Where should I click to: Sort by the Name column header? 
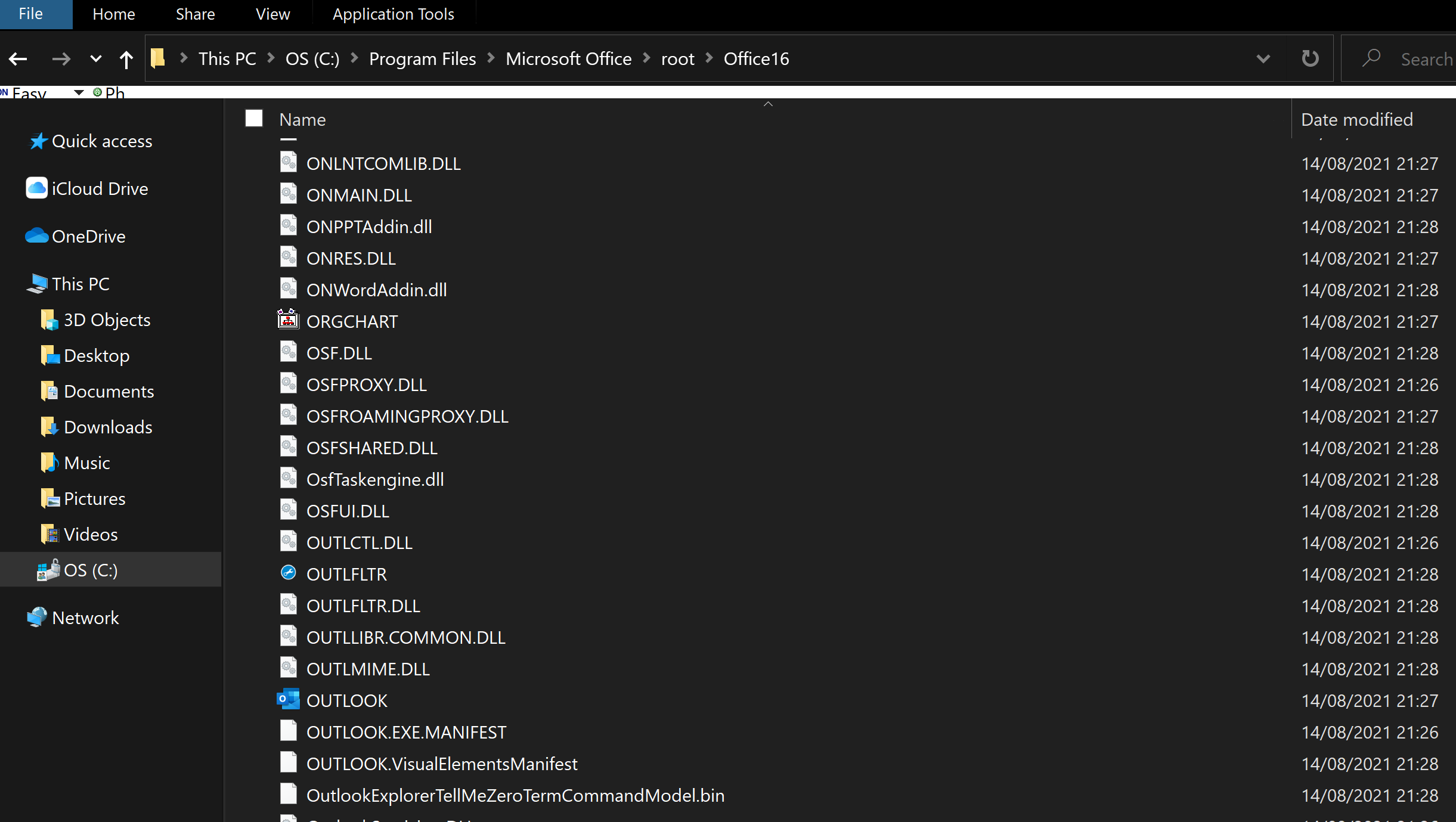(303, 119)
